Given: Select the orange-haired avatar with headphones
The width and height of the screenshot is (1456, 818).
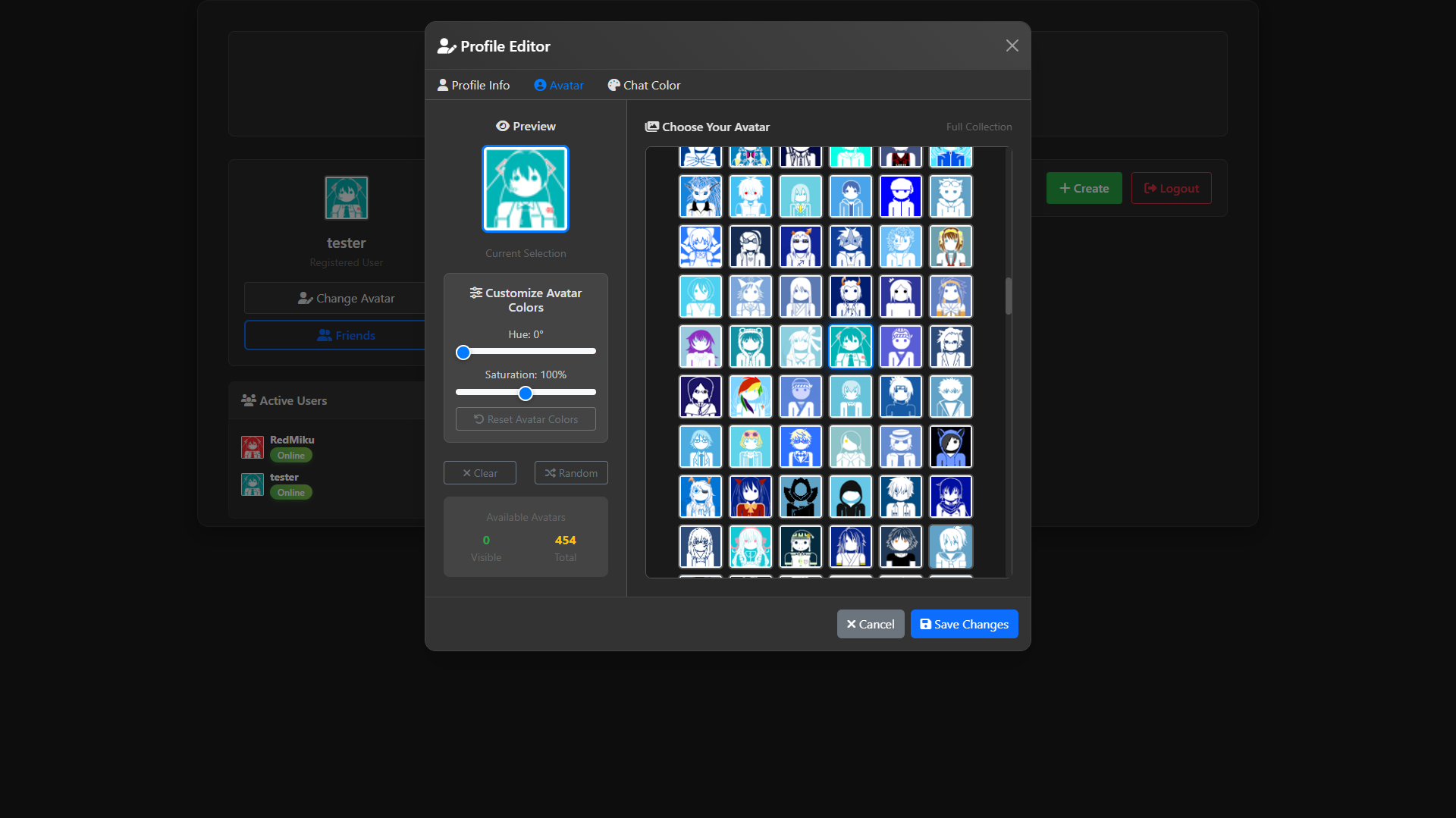Looking at the screenshot, I should click(x=950, y=246).
